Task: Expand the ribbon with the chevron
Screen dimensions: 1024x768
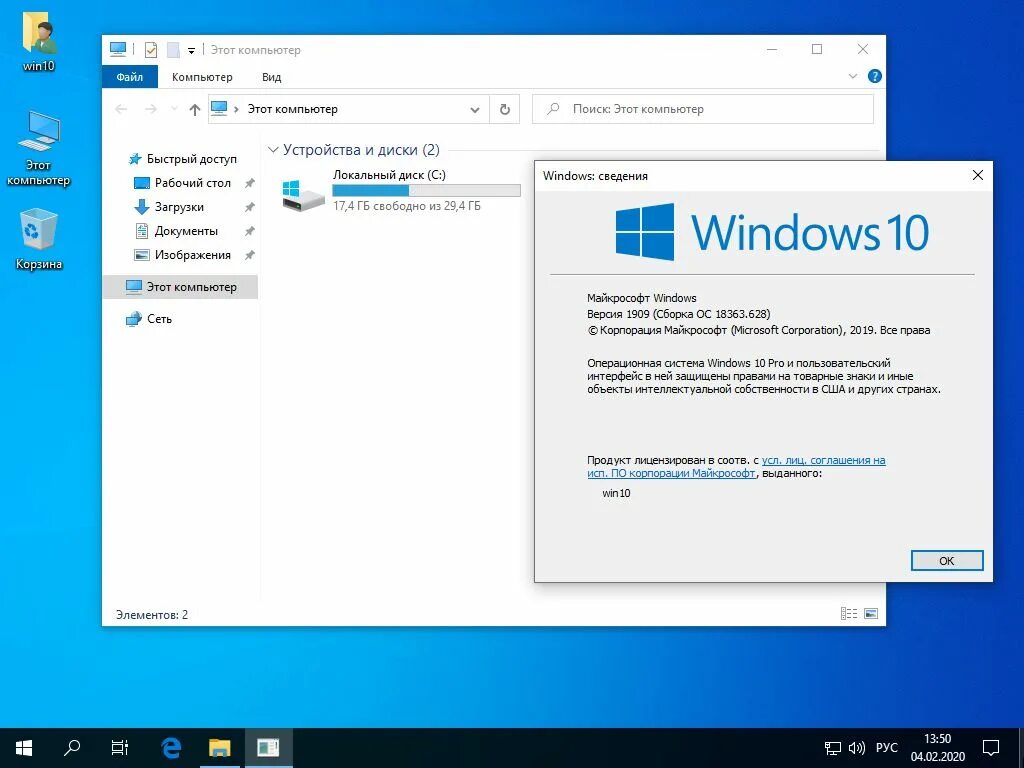Action: click(x=852, y=76)
